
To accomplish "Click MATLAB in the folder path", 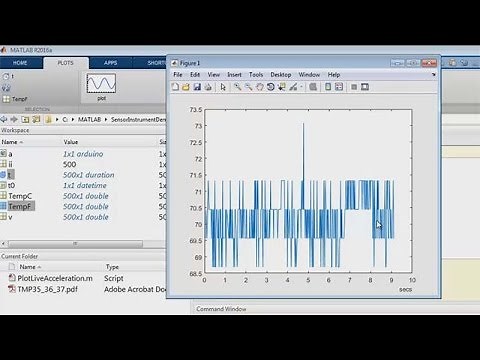I will tap(89, 119).
